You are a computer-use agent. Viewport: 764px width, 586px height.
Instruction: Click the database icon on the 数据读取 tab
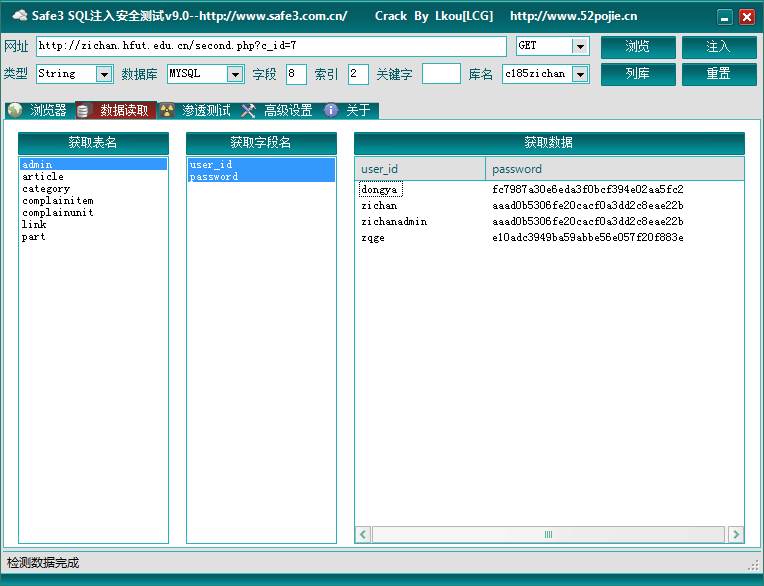tap(84, 111)
